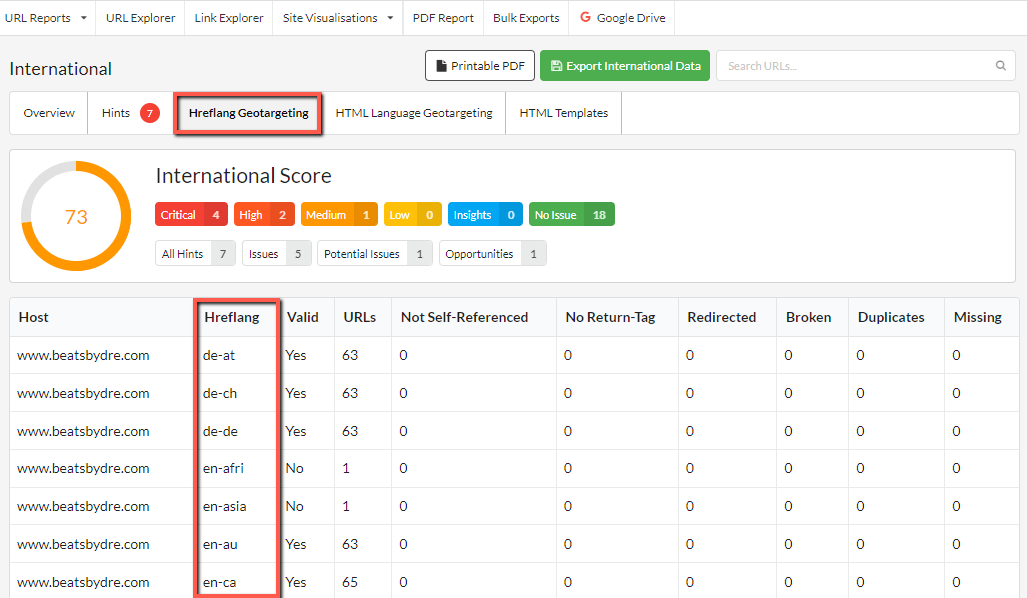Click the URLs value 1 for en-asia

click(x=346, y=506)
